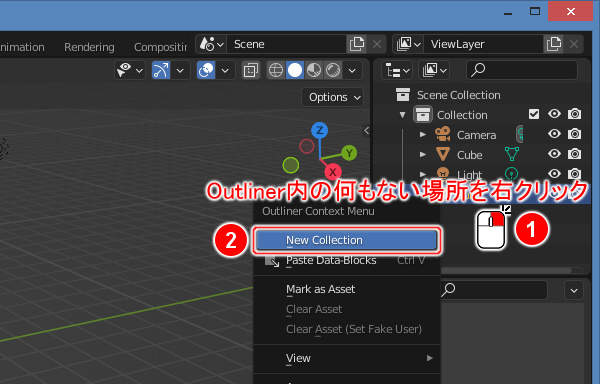Collapse the Collection tree item
The width and height of the screenshot is (600, 384).
[403, 115]
